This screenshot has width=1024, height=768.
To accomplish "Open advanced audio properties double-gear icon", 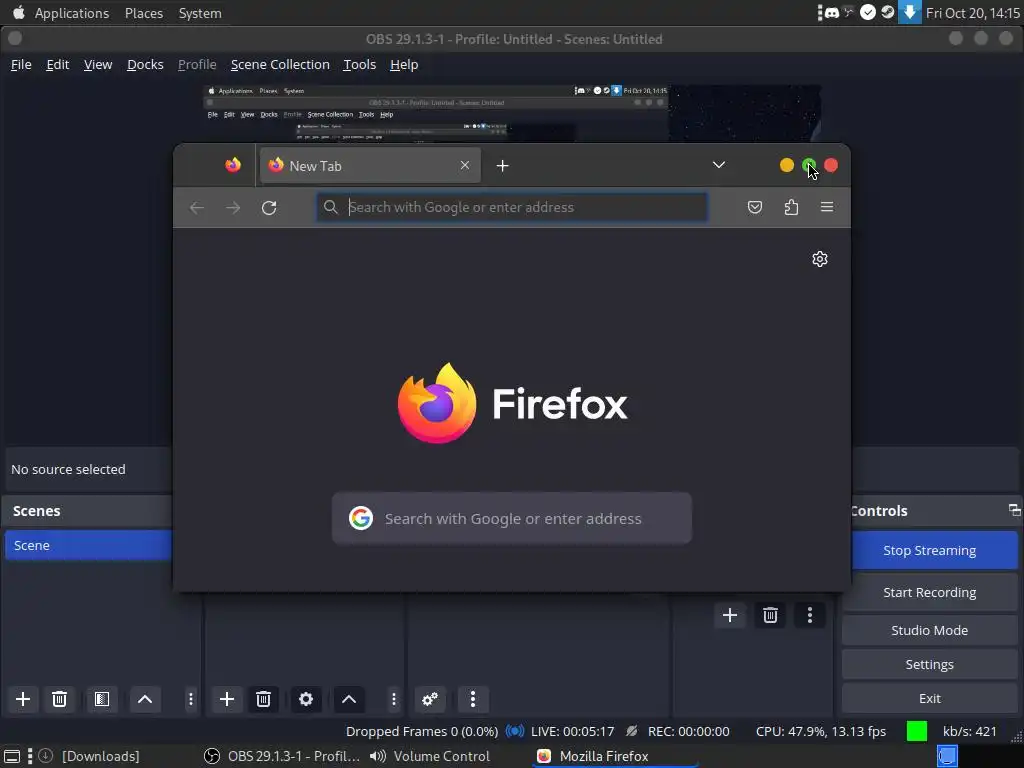I will (x=430, y=699).
